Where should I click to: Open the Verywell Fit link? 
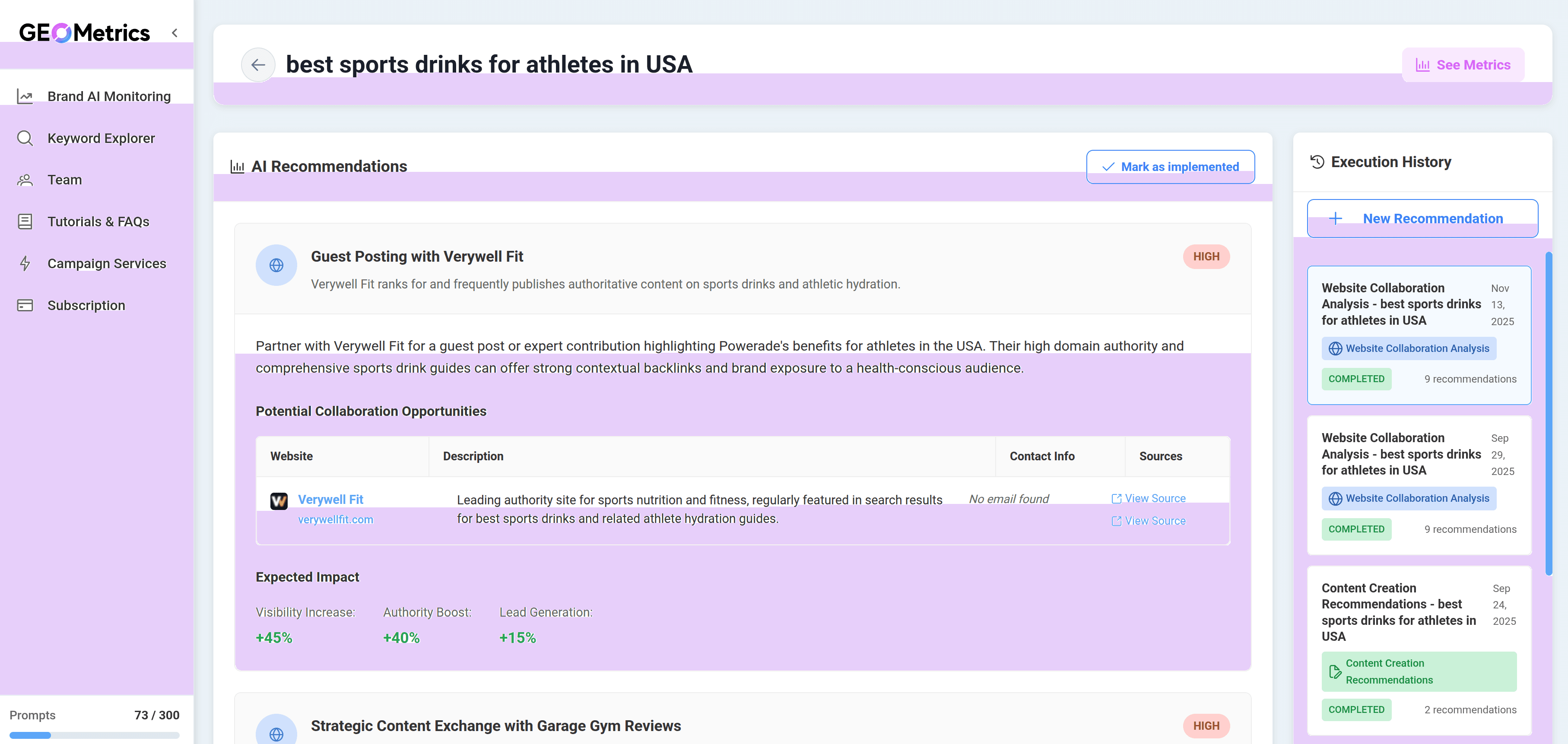(330, 500)
